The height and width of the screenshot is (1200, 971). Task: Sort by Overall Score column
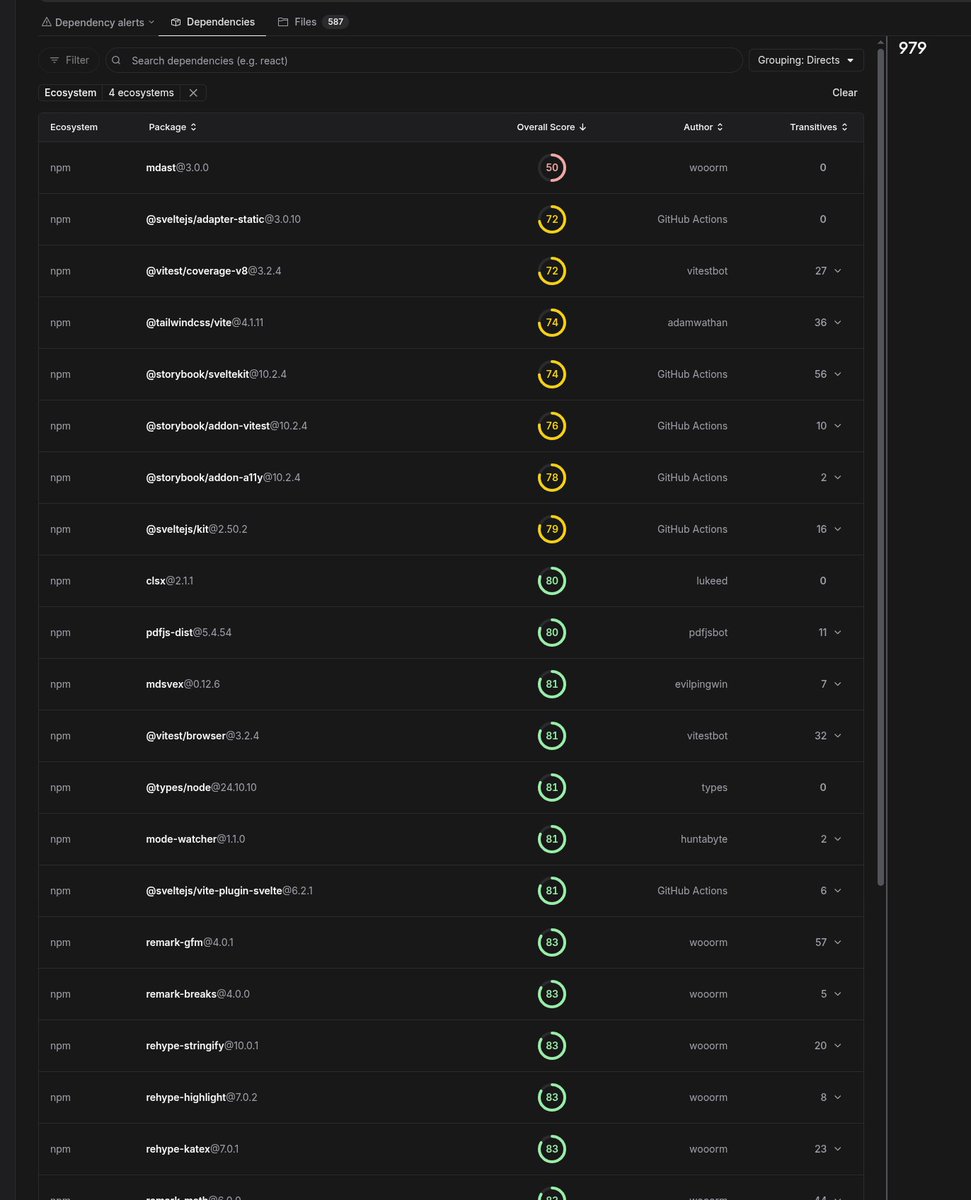(551, 127)
